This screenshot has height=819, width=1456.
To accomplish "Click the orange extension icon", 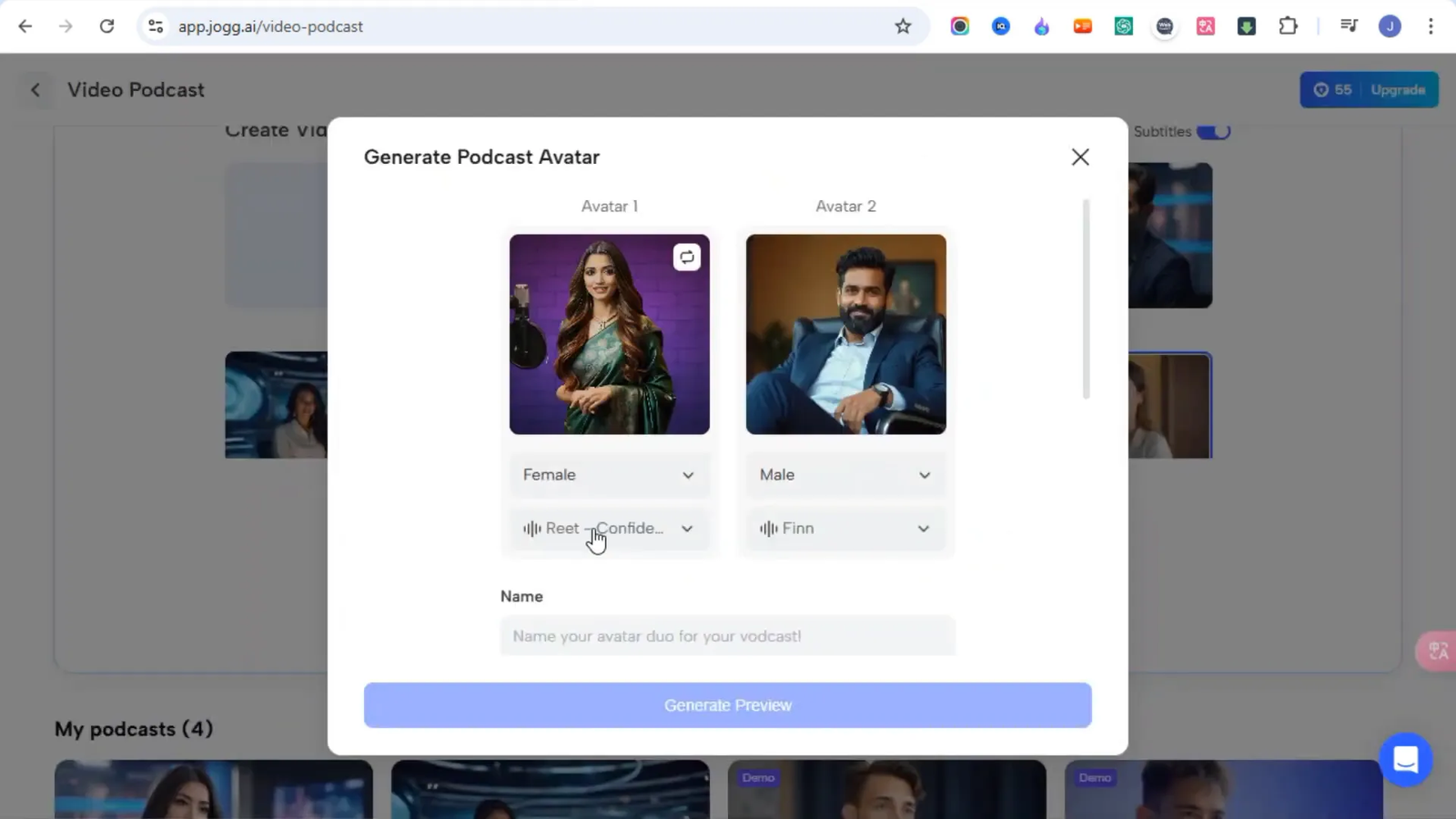I will point(1083,26).
